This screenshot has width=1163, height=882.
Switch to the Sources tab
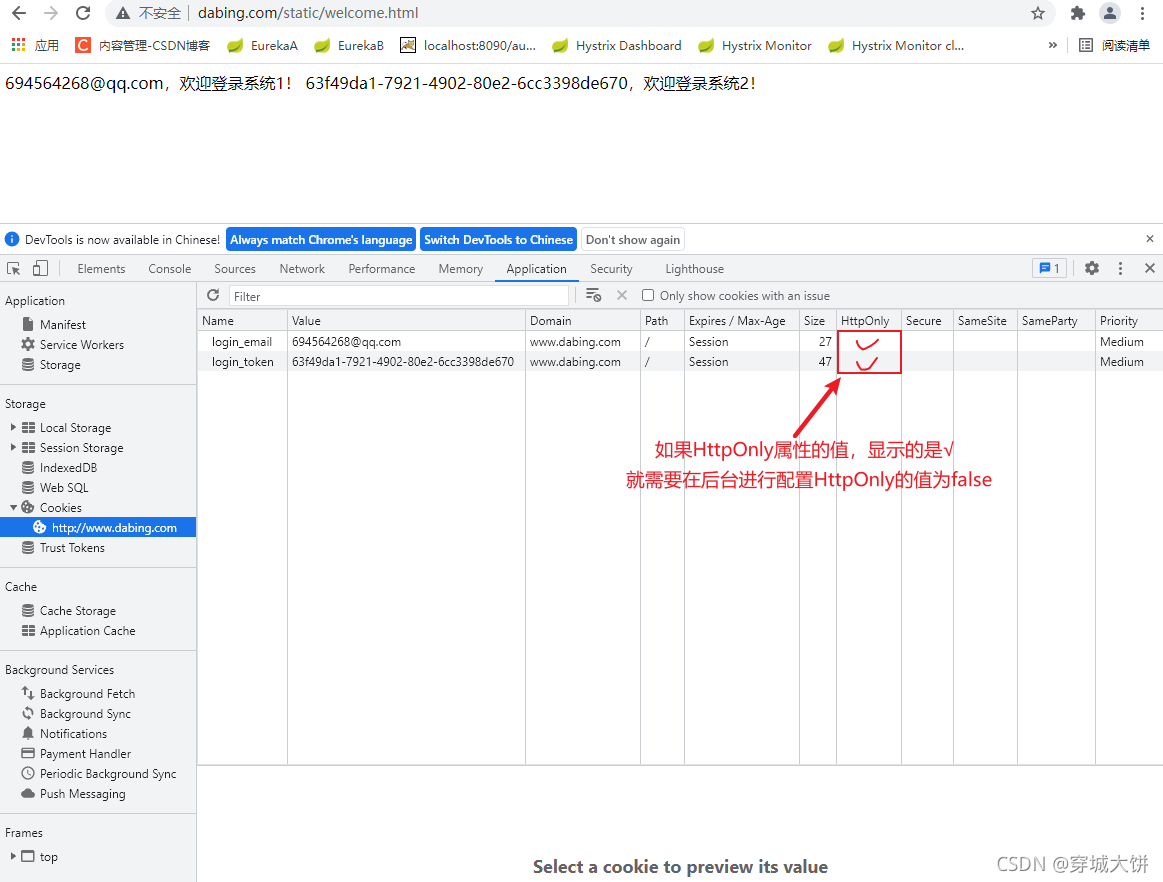[235, 269]
